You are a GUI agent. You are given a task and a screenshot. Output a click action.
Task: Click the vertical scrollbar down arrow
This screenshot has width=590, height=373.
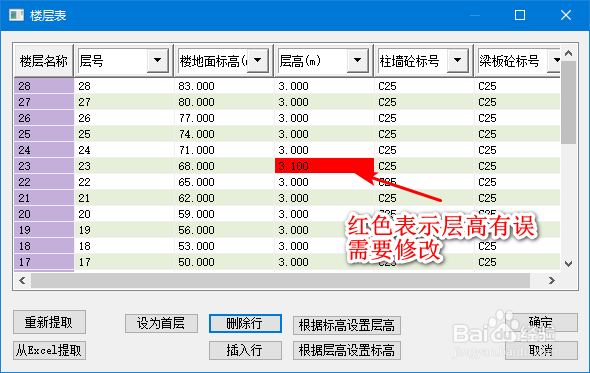tap(569, 264)
